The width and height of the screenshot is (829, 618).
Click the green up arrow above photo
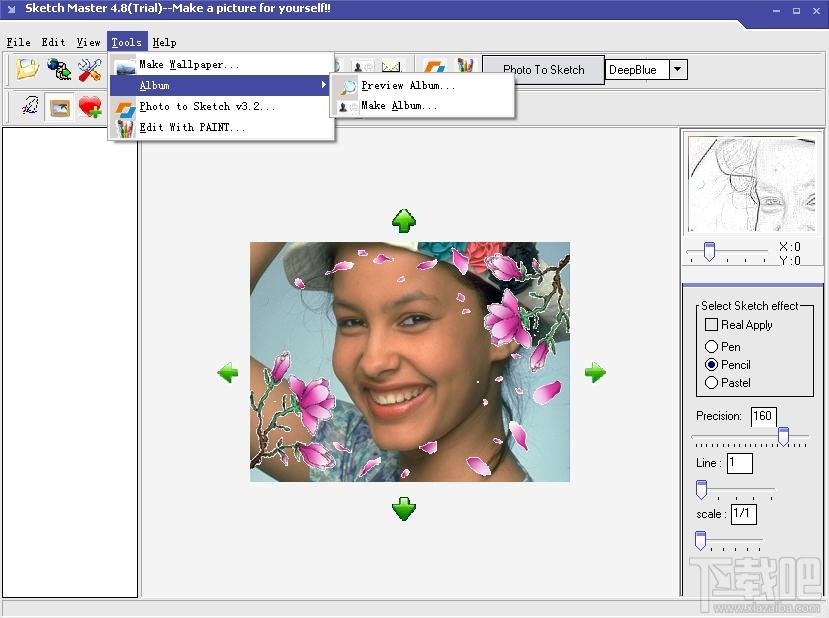click(403, 221)
